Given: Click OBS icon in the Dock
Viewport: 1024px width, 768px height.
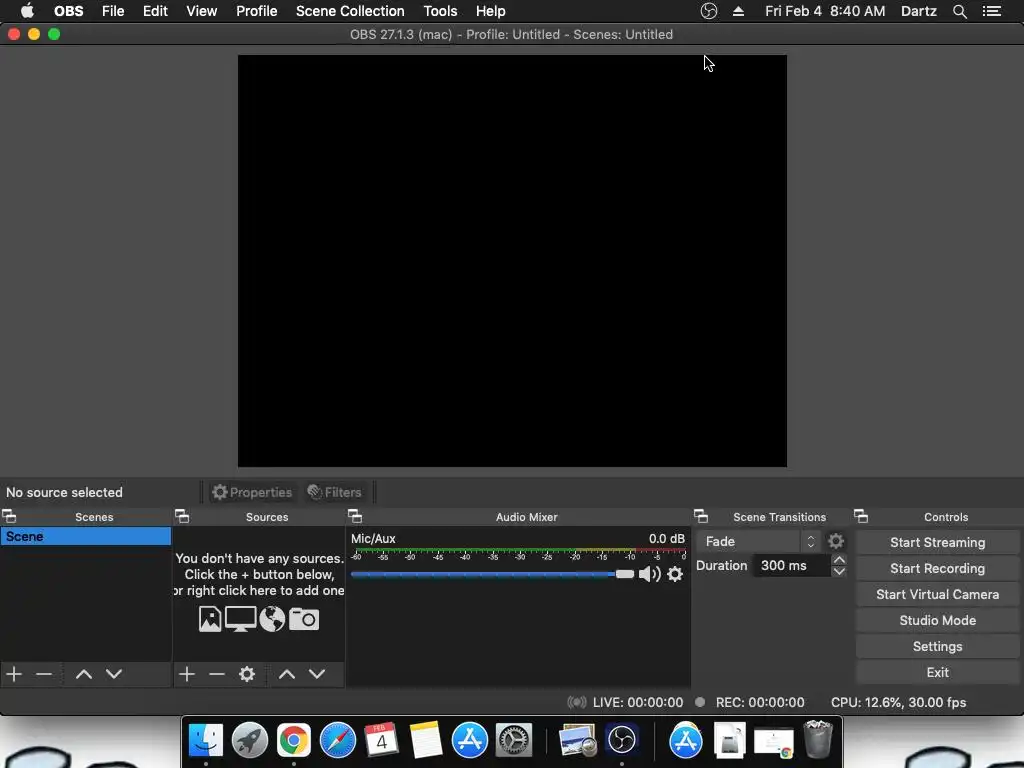Looking at the screenshot, I should pyautogui.click(x=622, y=740).
